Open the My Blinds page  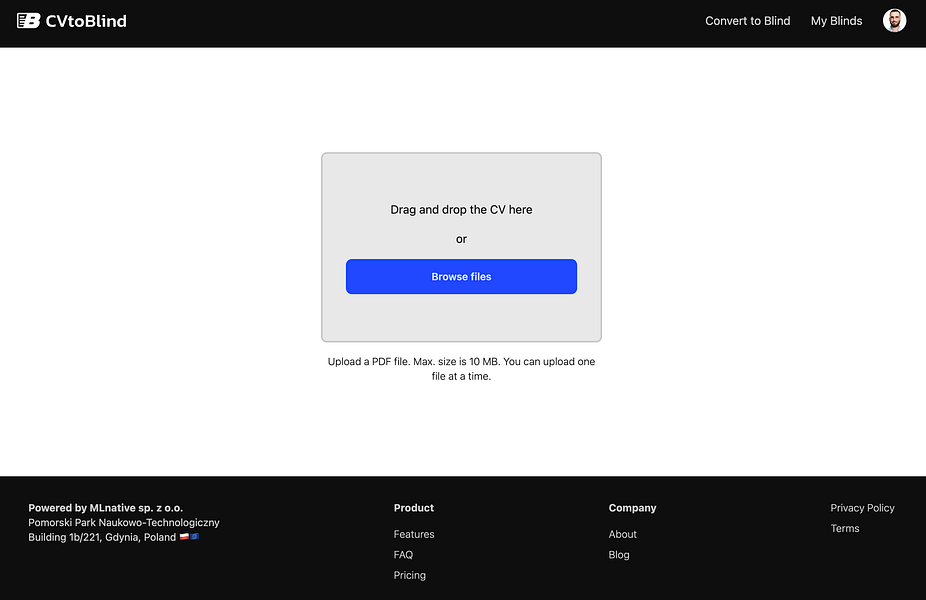tap(836, 20)
